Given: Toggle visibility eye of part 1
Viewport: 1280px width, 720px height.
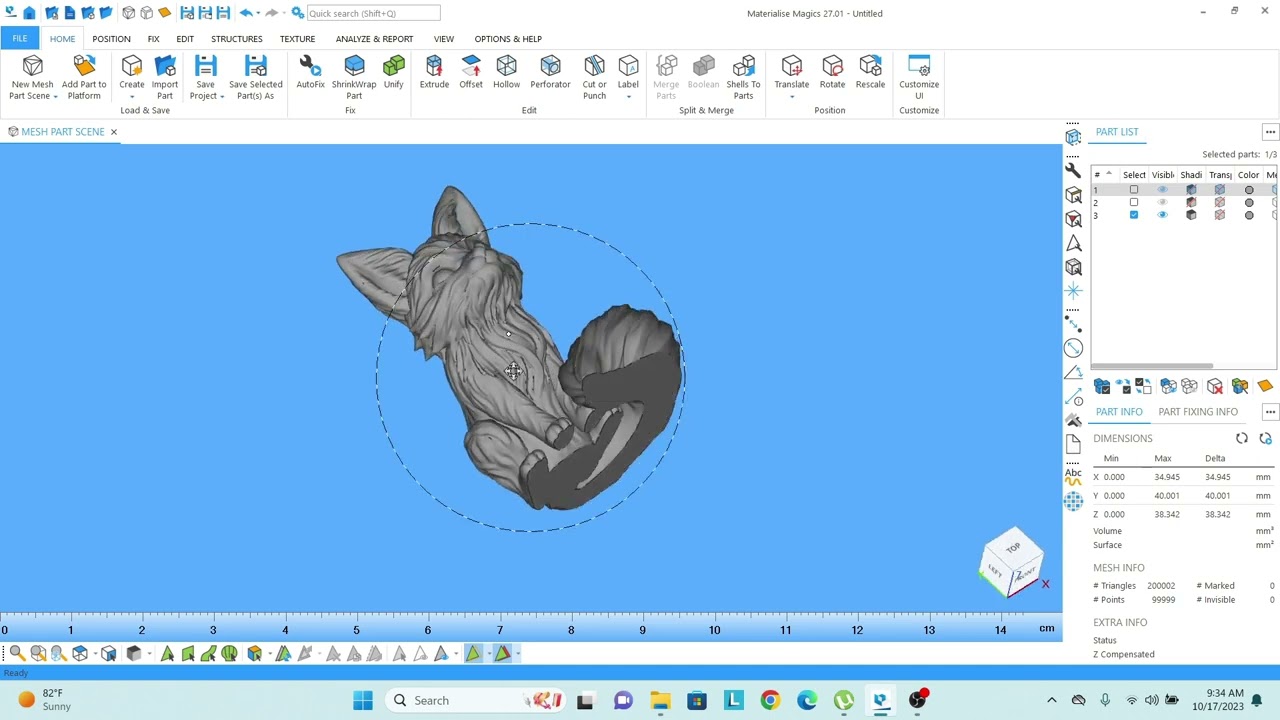Looking at the screenshot, I should click(x=1162, y=190).
